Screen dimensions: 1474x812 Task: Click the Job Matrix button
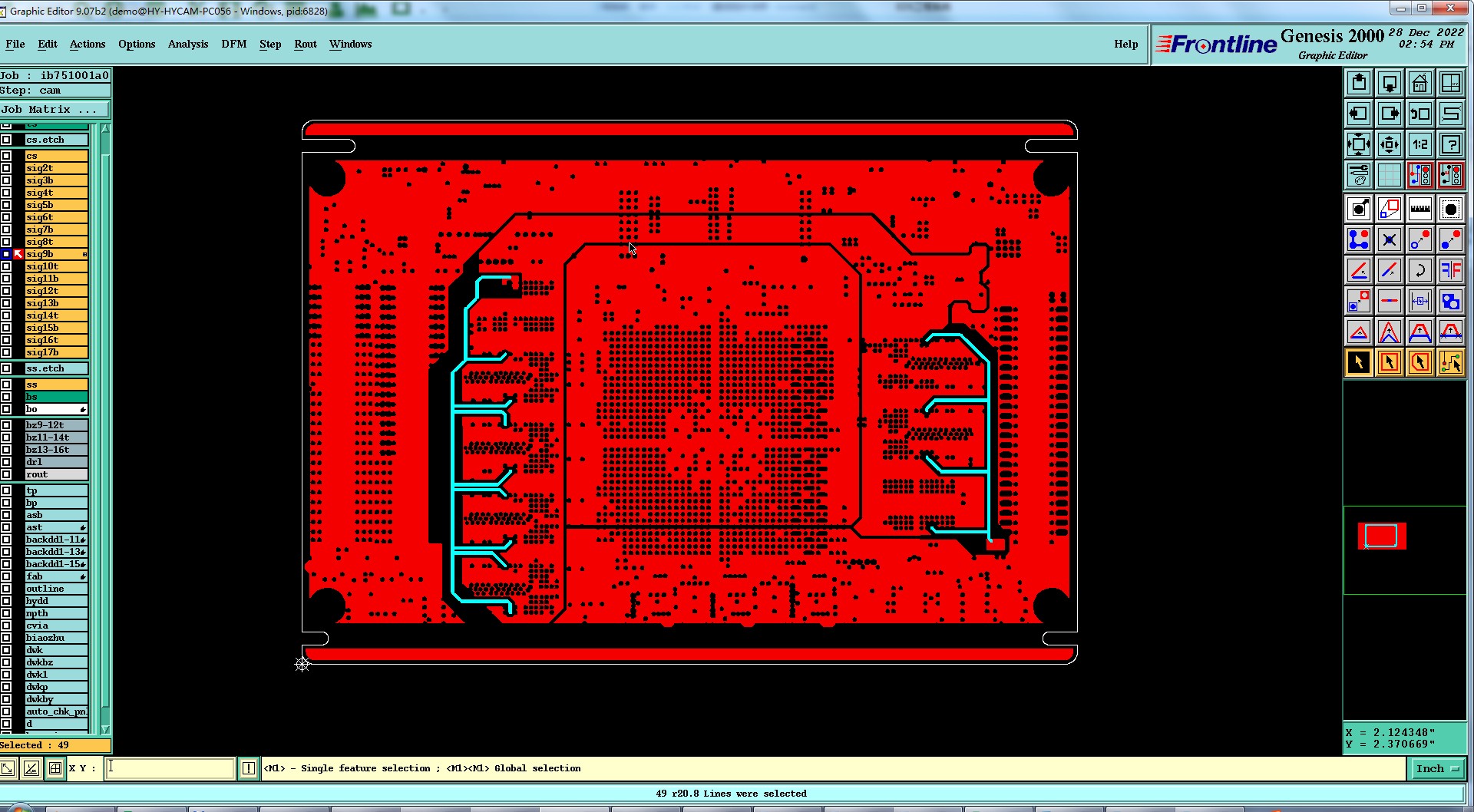tap(55, 110)
